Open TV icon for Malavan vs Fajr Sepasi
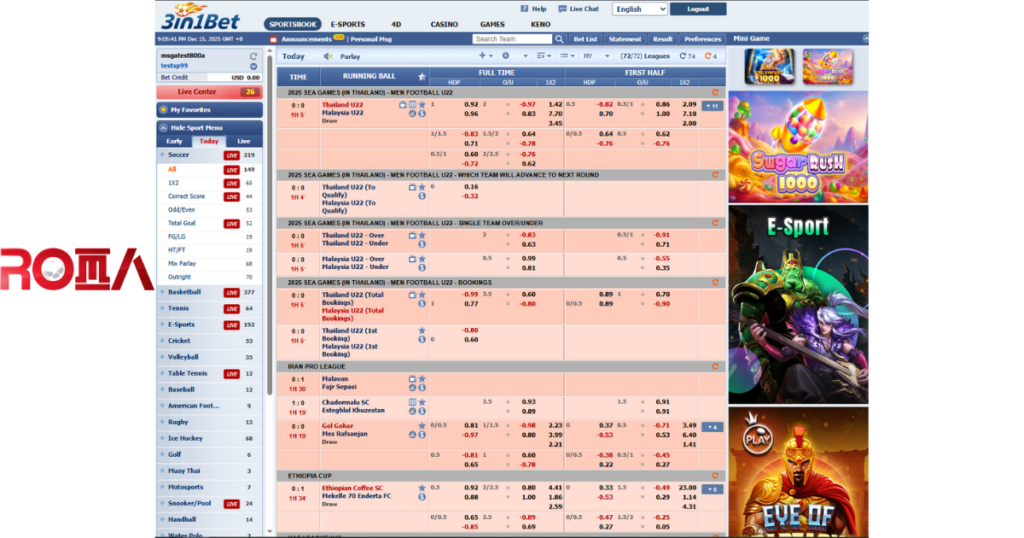The width and height of the screenshot is (1024, 538). 412,379
